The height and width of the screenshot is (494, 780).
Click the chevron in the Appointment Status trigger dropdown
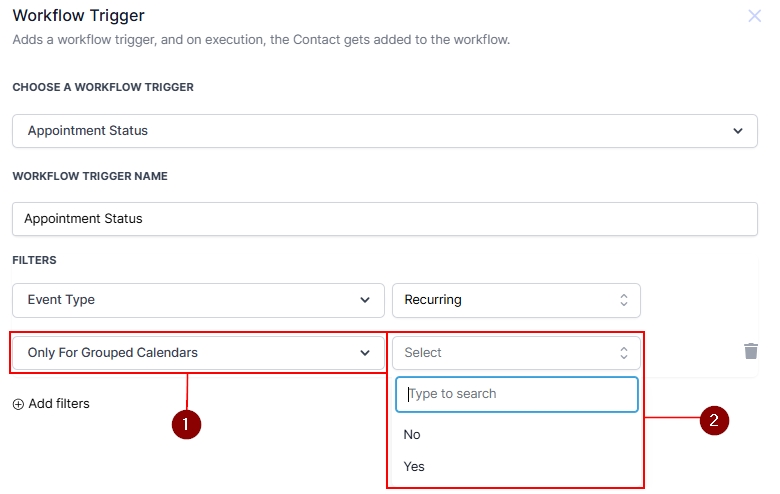point(738,131)
